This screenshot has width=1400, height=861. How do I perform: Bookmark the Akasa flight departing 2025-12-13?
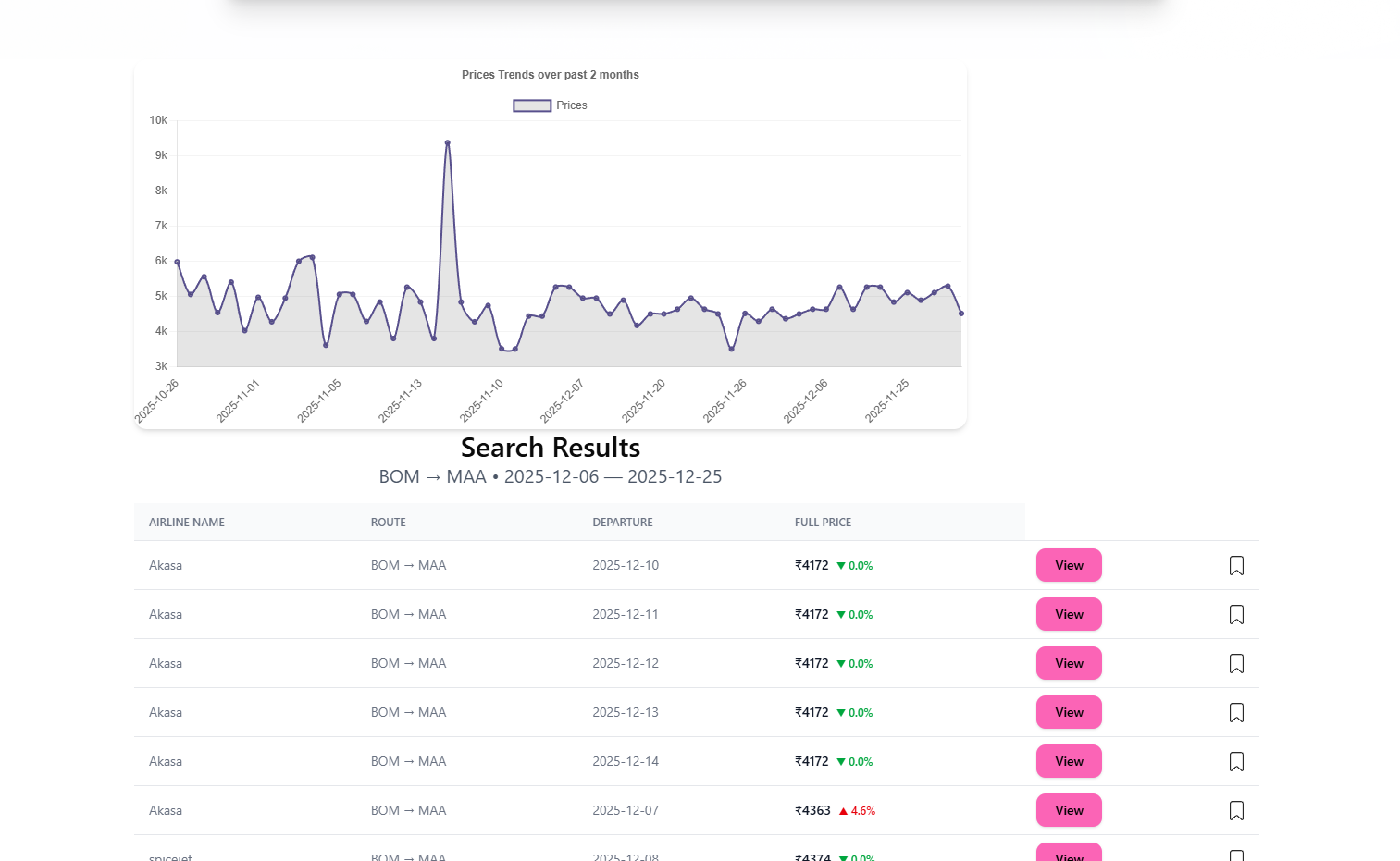pyautogui.click(x=1236, y=712)
